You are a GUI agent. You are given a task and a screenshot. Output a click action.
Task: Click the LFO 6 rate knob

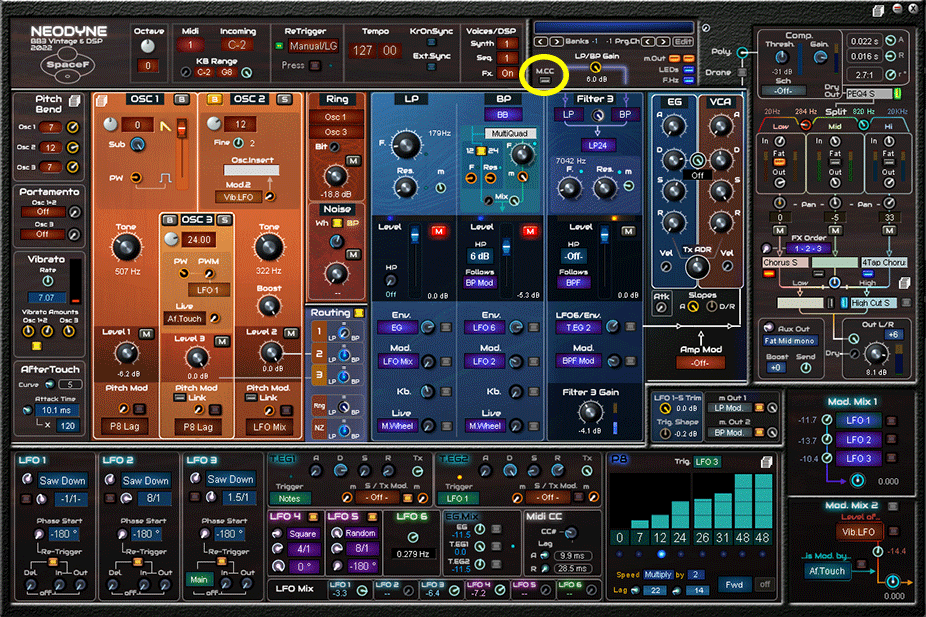[413, 537]
